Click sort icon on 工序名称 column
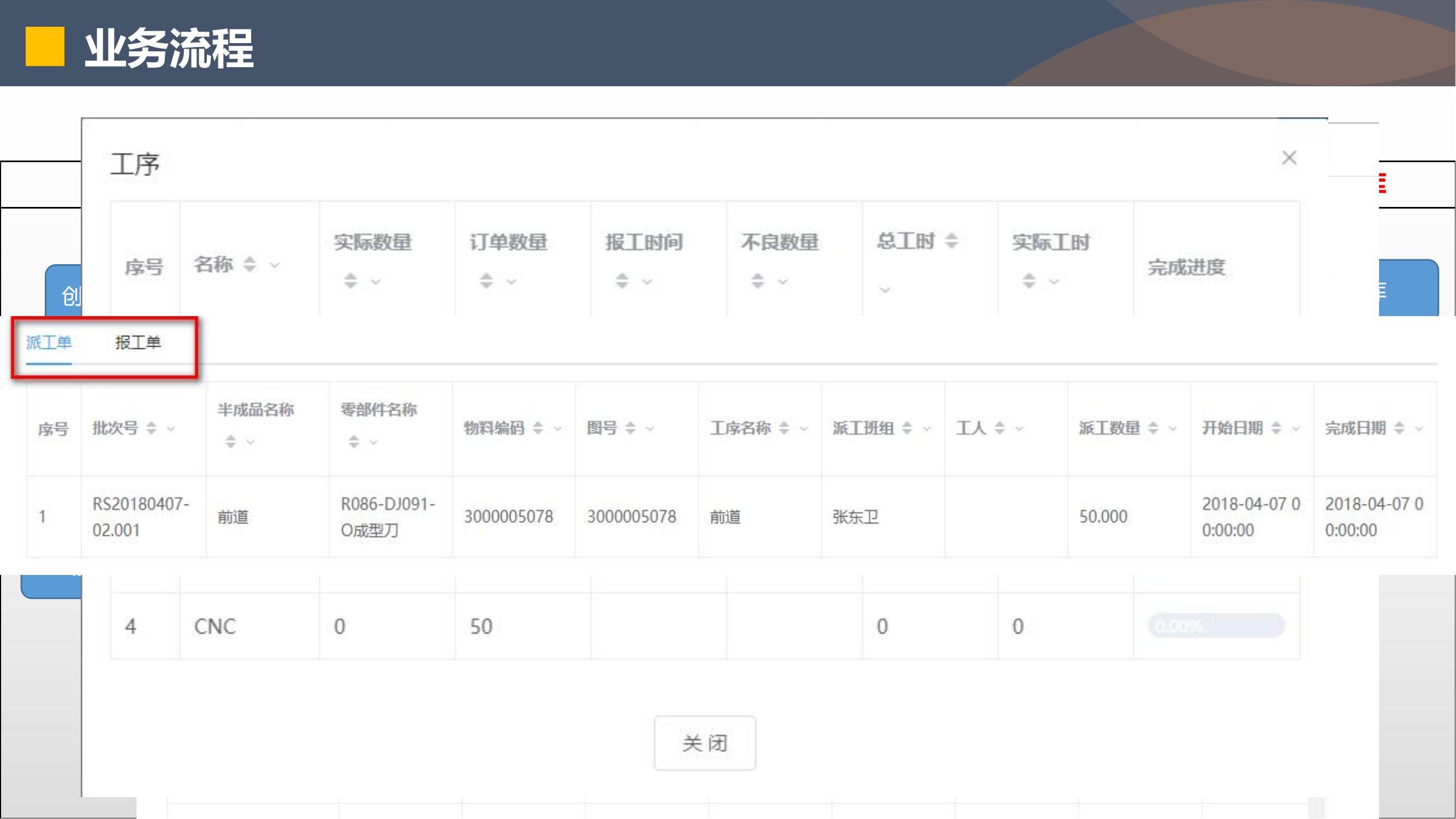Viewport: 1456px width, 819px height. click(x=784, y=428)
